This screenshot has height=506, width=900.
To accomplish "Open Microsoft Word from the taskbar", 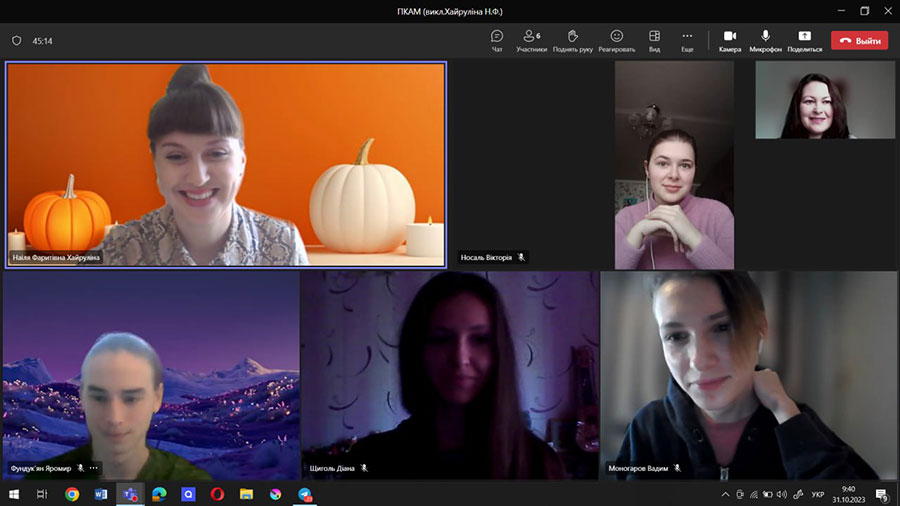I will coord(101,494).
